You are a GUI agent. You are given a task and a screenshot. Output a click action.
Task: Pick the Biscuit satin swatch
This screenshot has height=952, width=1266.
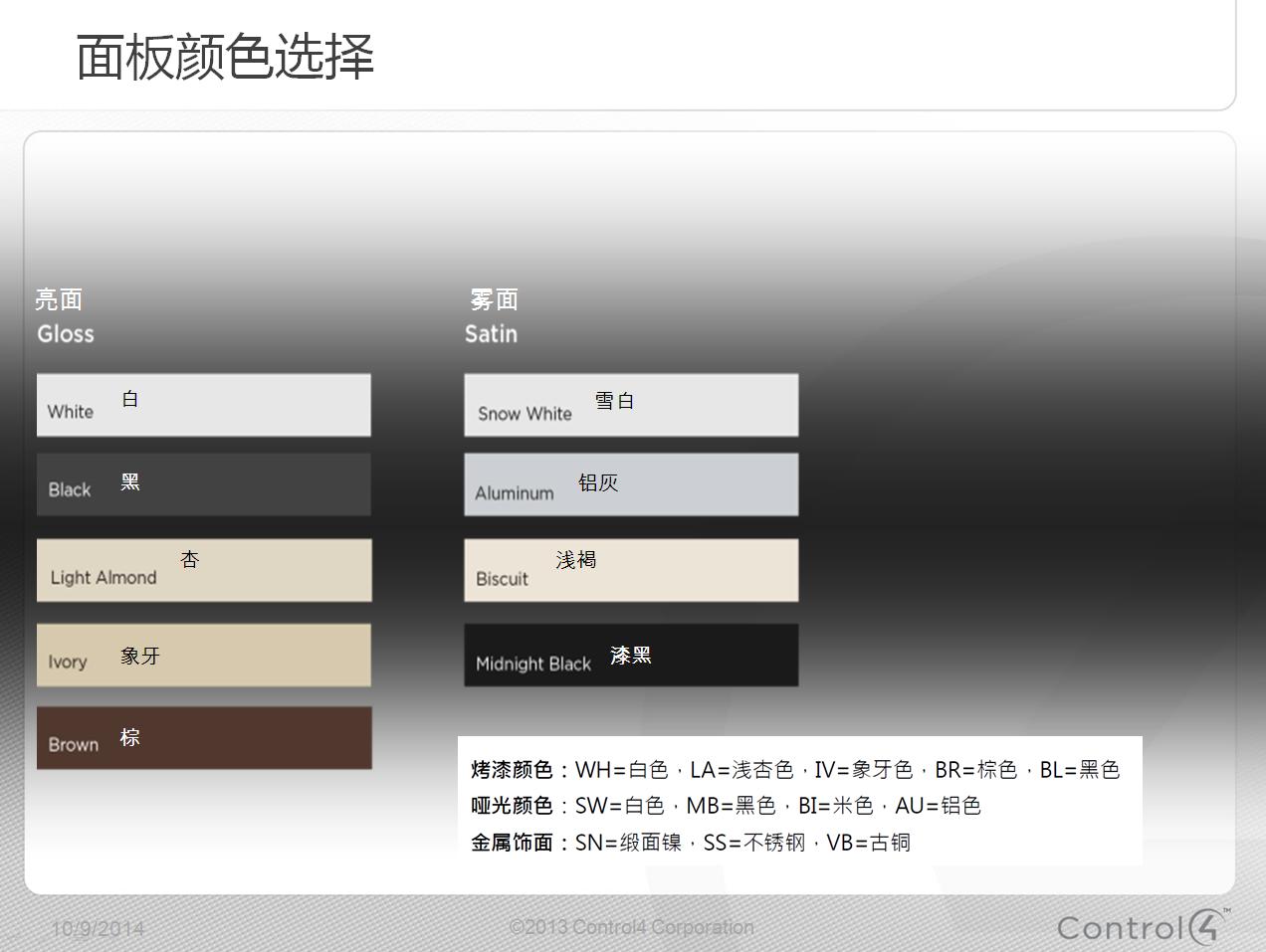[x=631, y=570]
